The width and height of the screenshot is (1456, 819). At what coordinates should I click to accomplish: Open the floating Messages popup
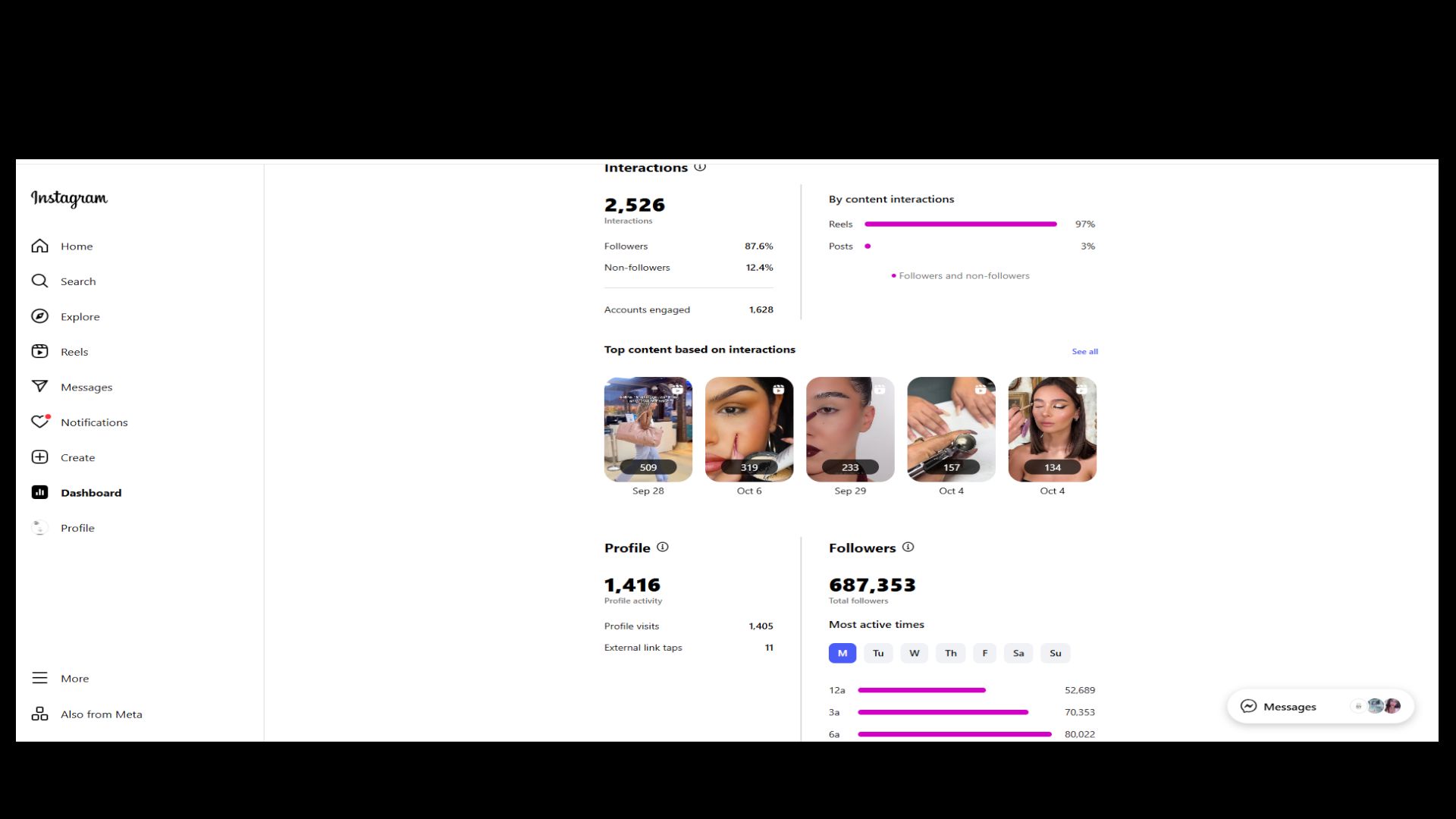coord(1320,706)
